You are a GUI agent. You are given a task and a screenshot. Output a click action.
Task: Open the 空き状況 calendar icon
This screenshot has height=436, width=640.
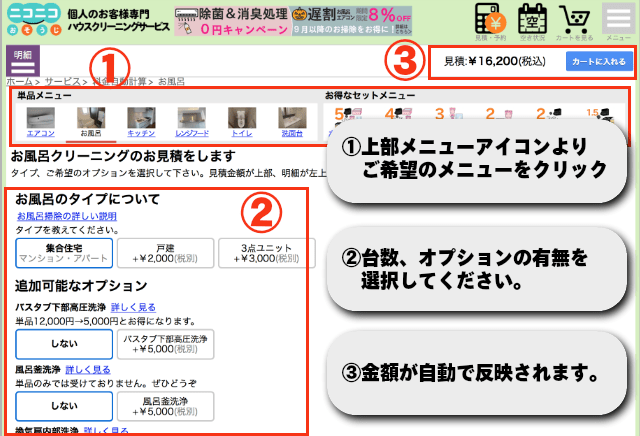[x=532, y=20]
